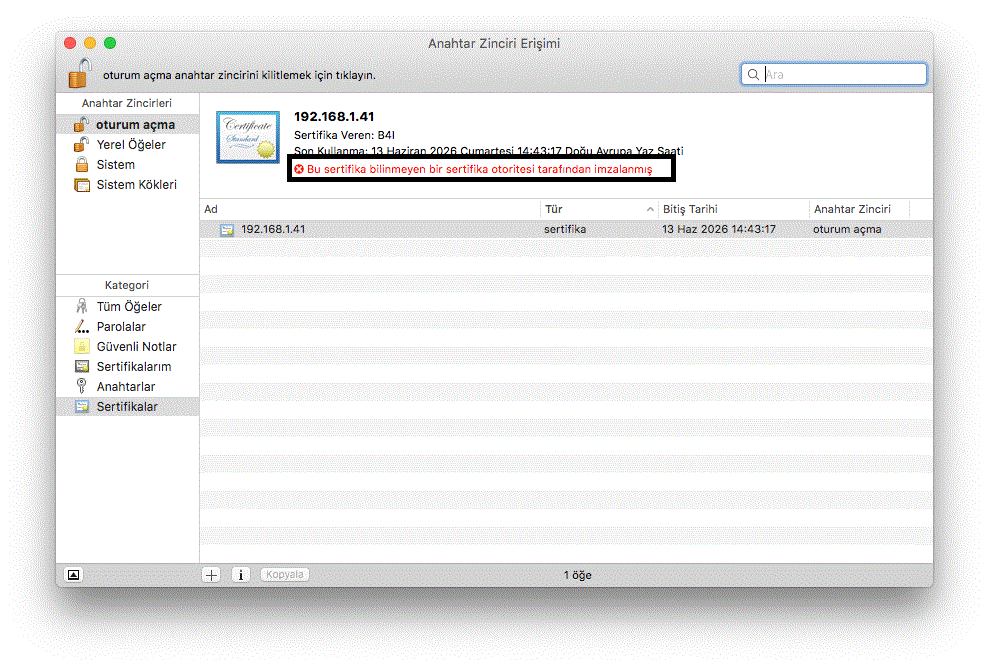Open the Parolalar category

pos(127,327)
